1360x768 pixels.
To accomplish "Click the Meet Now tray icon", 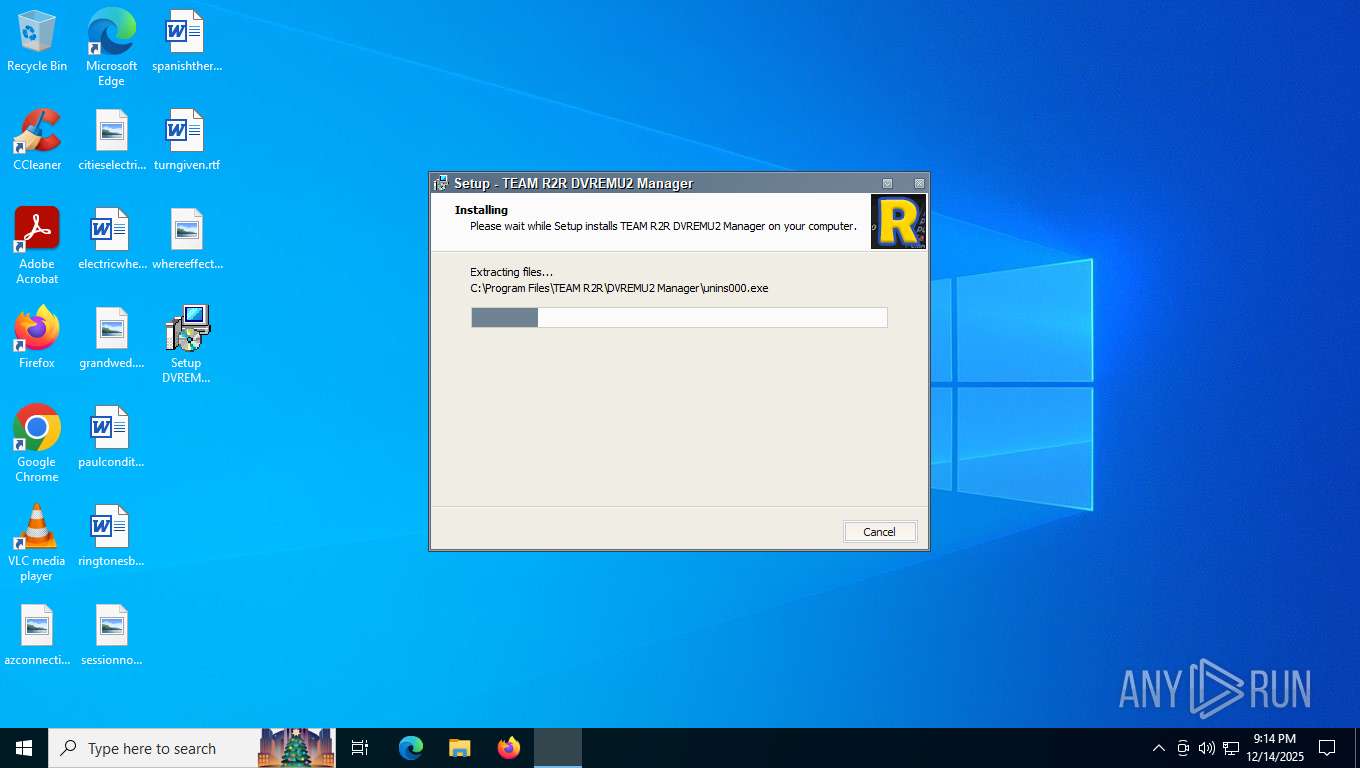I will click(x=1183, y=748).
